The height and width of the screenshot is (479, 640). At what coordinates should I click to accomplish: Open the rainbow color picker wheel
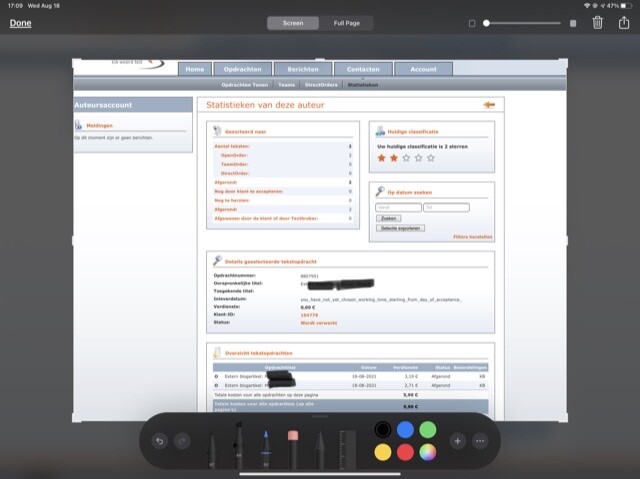tap(428, 452)
